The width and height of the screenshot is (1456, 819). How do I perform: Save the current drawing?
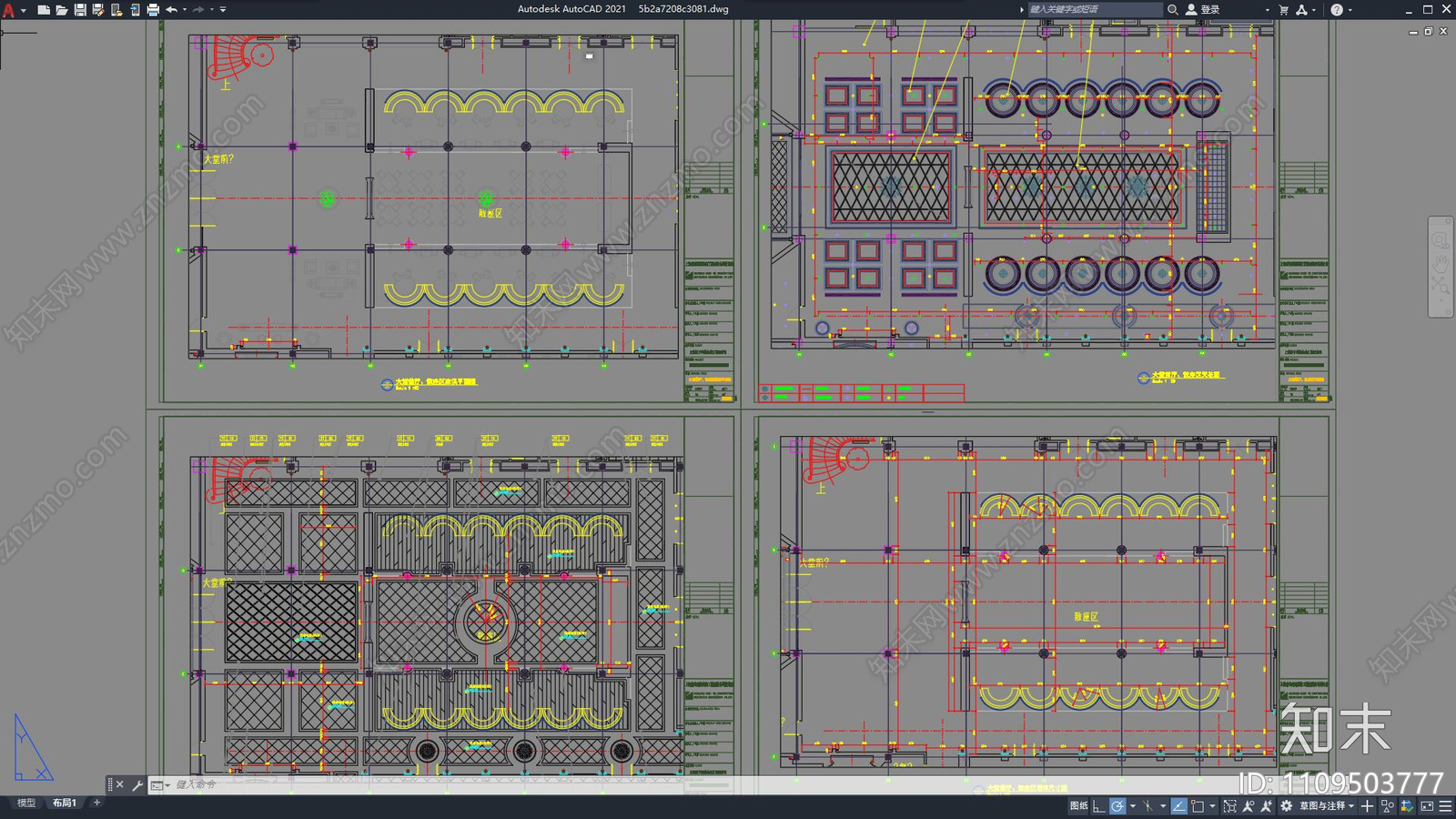79,9
